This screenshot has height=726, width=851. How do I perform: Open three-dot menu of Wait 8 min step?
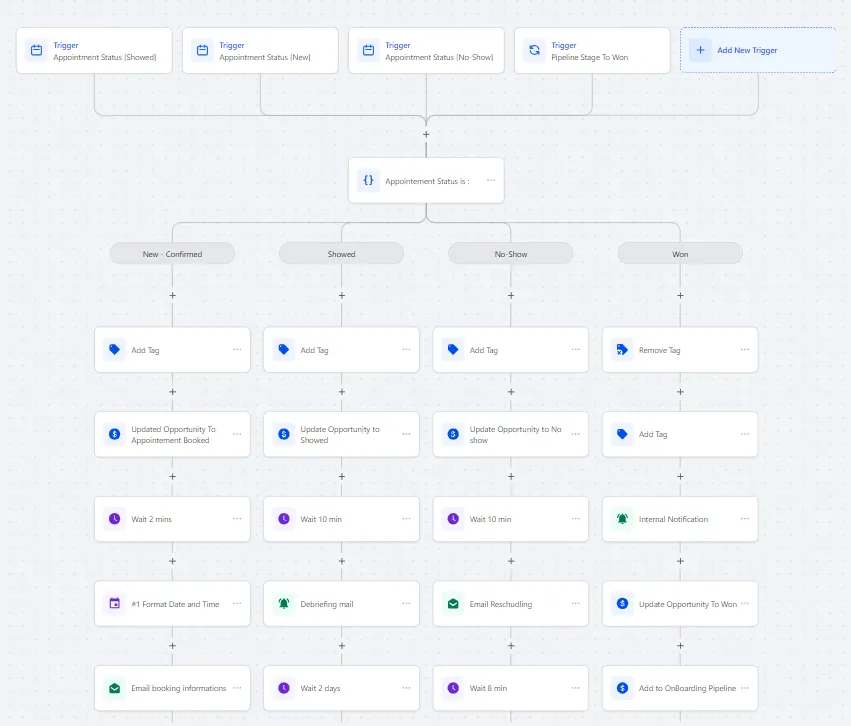pyautogui.click(x=575, y=688)
